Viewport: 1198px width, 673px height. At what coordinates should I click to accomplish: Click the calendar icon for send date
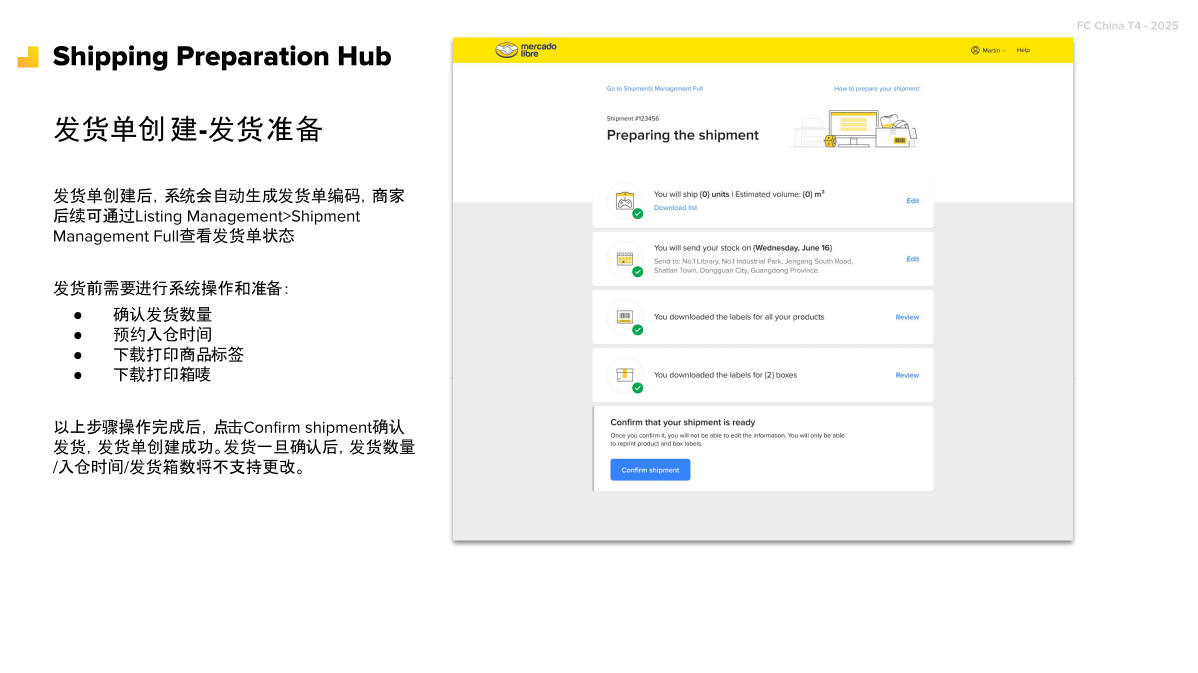click(625, 259)
